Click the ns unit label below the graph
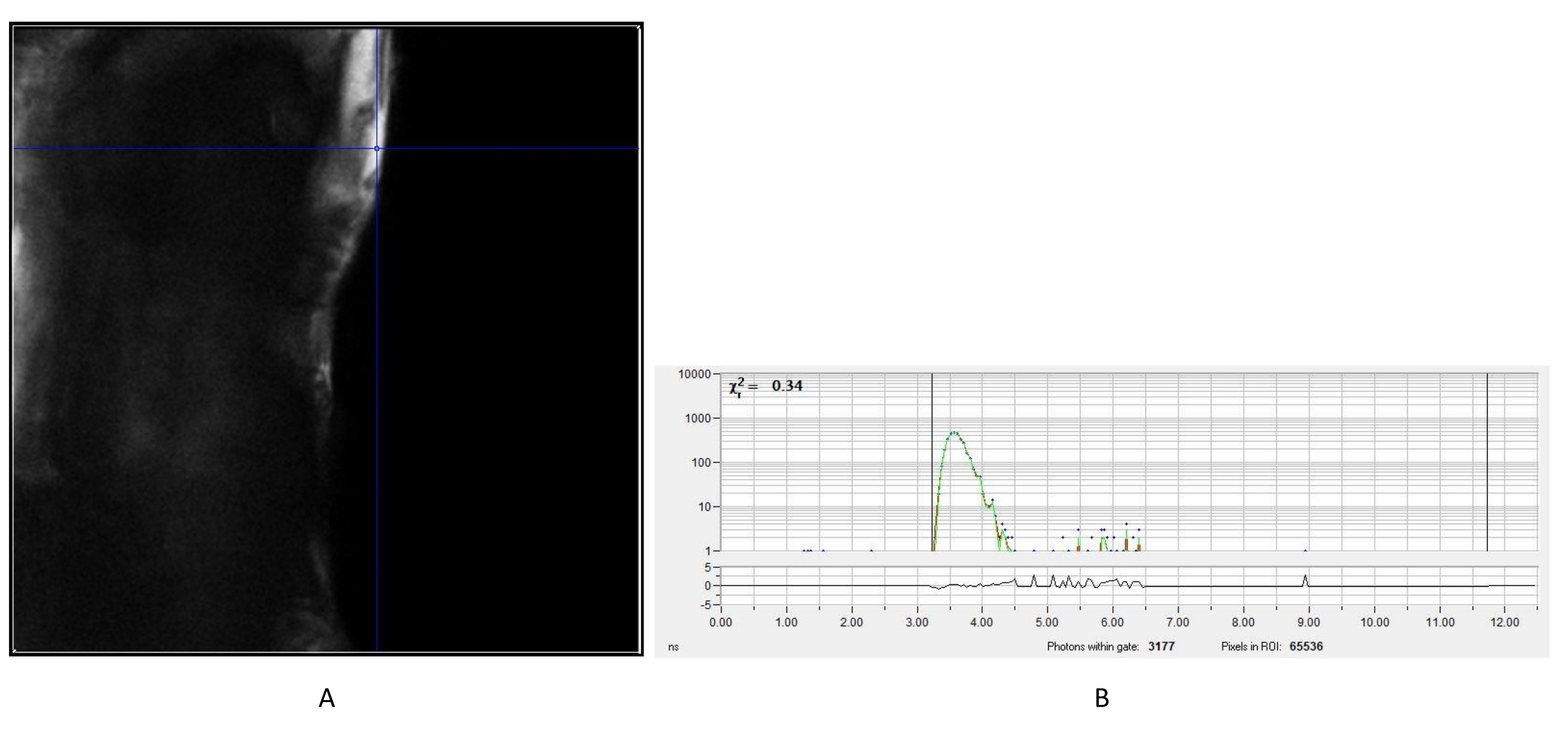This screenshot has height=734, width=1568. click(673, 647)
